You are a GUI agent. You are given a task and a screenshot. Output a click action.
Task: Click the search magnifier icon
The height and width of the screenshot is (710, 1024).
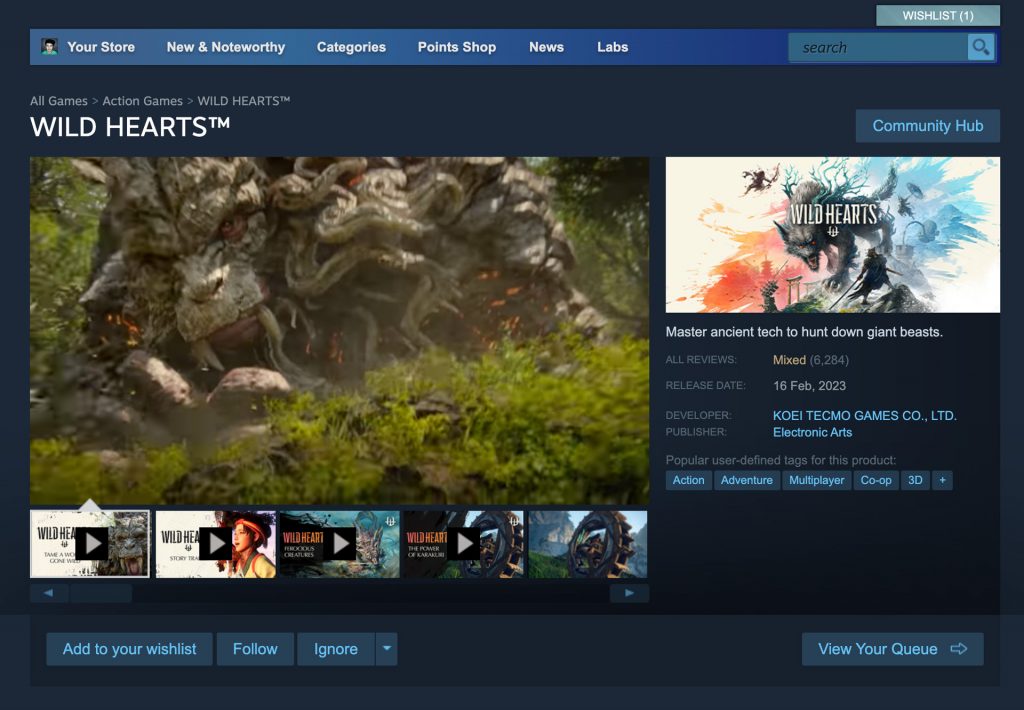click(x=980, y=47)
